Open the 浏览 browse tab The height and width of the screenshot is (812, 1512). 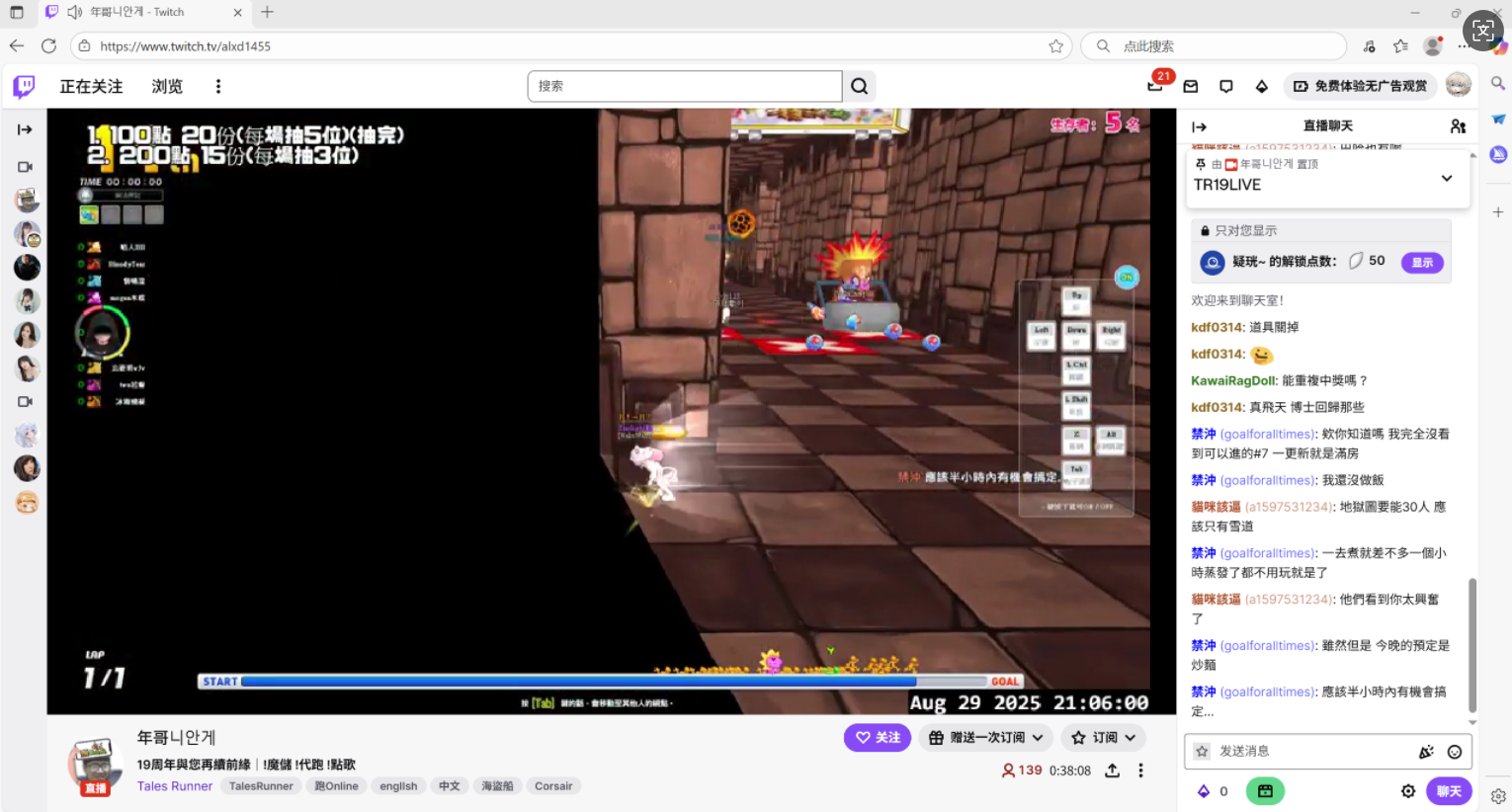click(x=167, y=87)
